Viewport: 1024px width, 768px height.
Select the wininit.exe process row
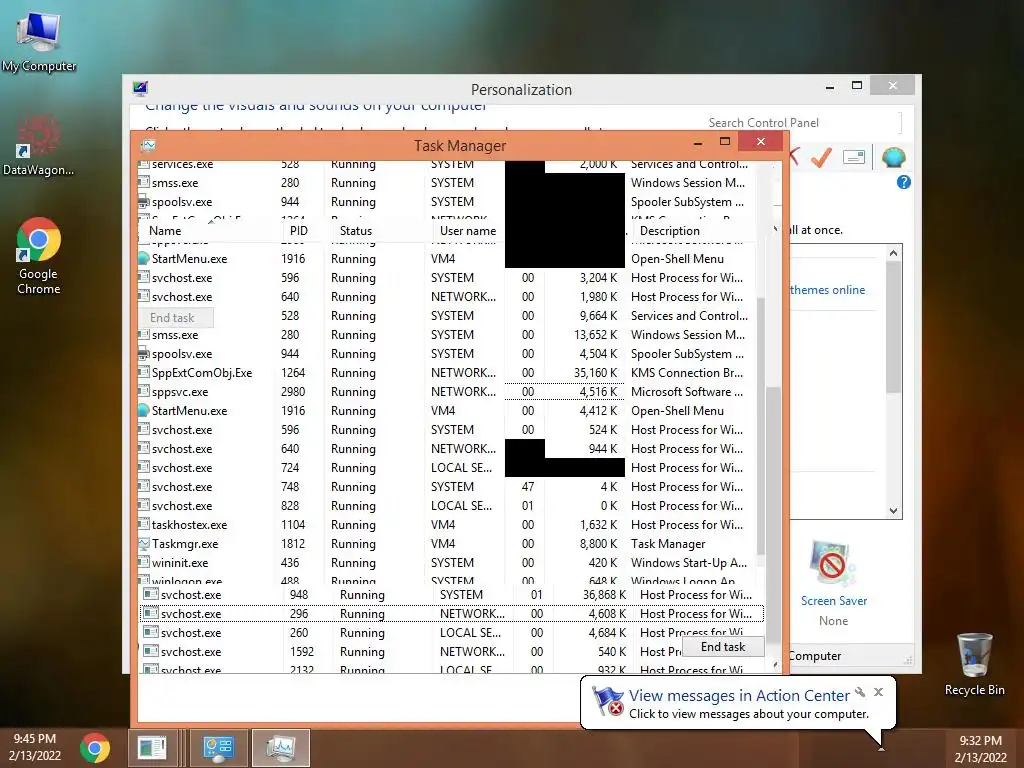point(447,562)
